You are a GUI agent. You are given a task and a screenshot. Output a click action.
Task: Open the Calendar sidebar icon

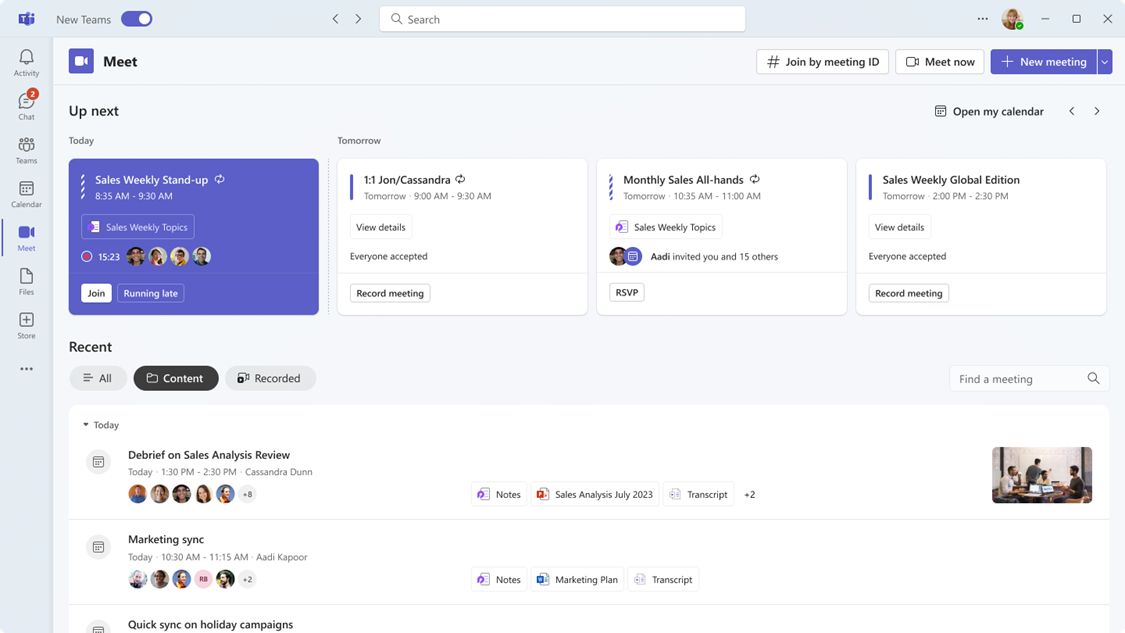tap(26, 193)
